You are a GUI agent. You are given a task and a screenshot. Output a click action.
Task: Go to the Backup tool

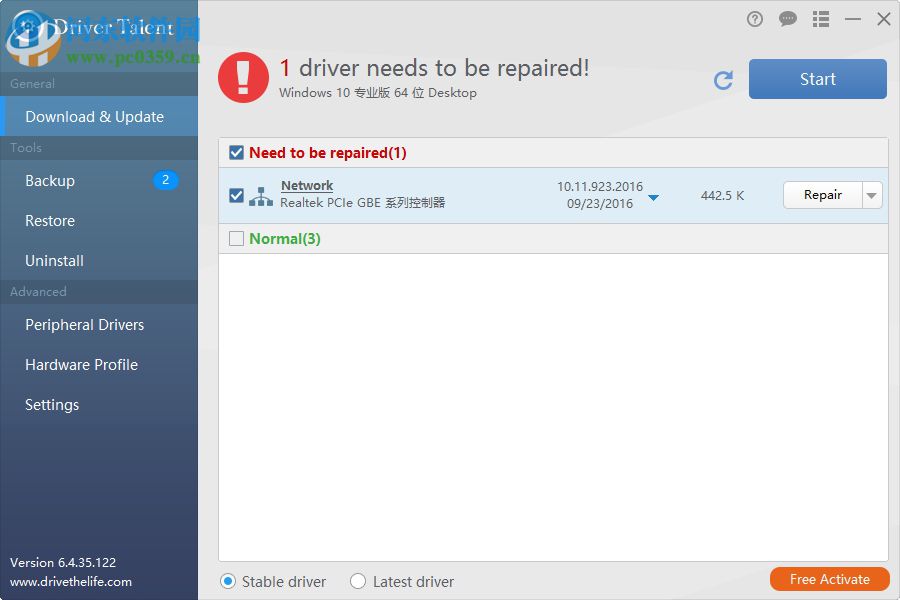(99, 181)
